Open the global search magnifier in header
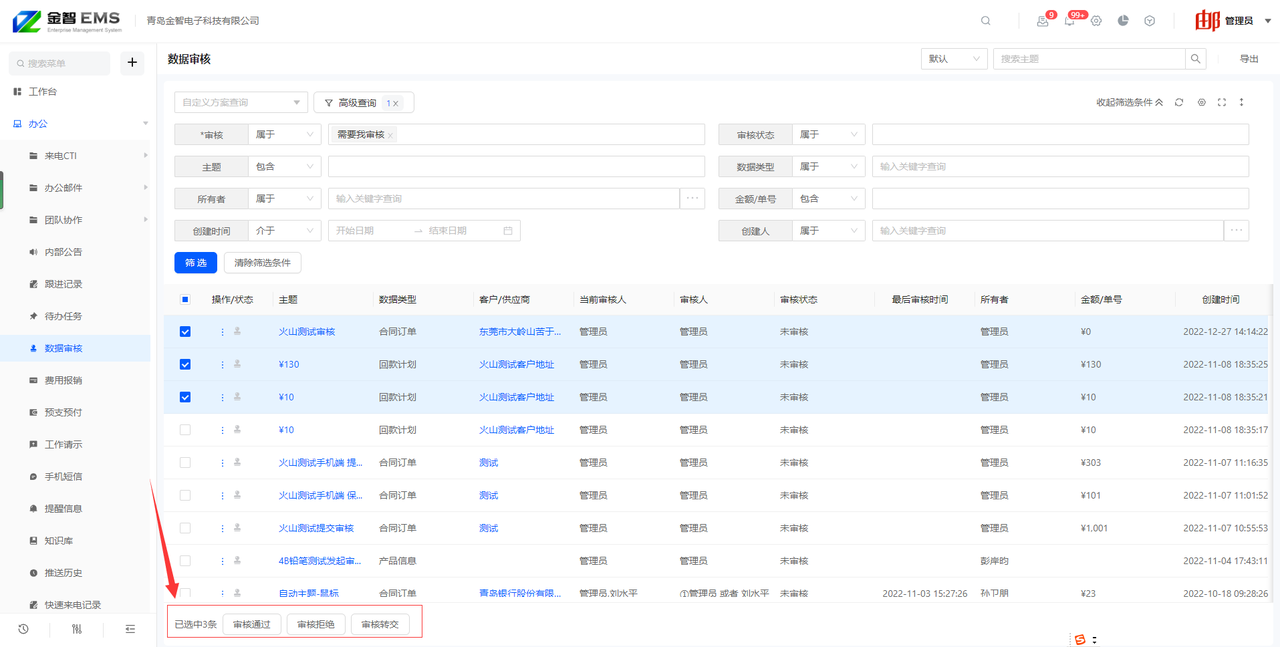Viewport: 1280px width, 647px height. tap(986, 21)
